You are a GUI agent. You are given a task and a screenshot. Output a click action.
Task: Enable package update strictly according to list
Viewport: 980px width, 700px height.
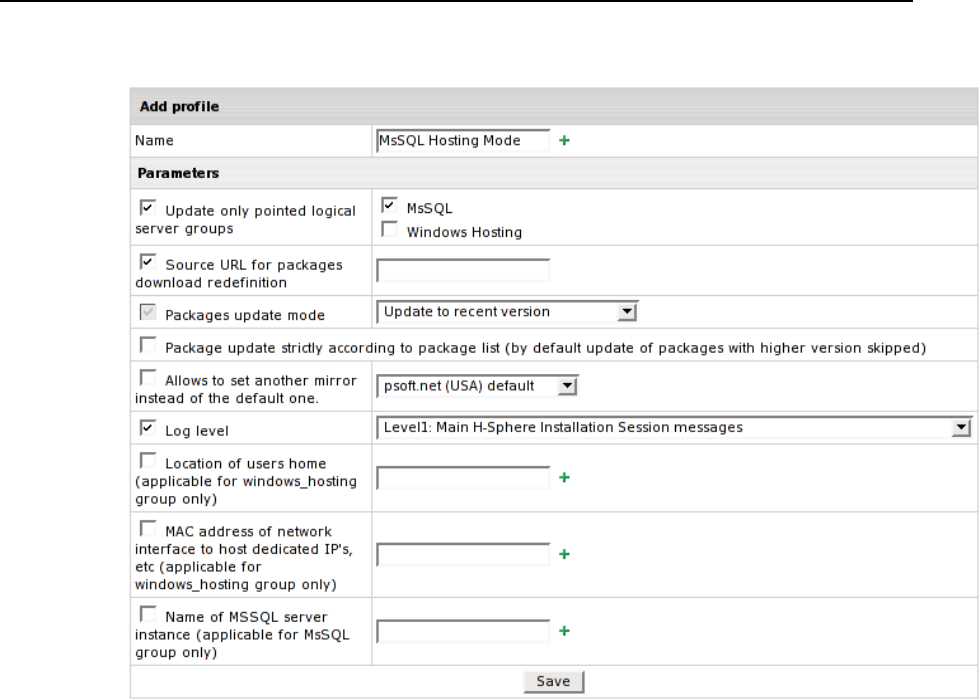click(x=148, y=345)
